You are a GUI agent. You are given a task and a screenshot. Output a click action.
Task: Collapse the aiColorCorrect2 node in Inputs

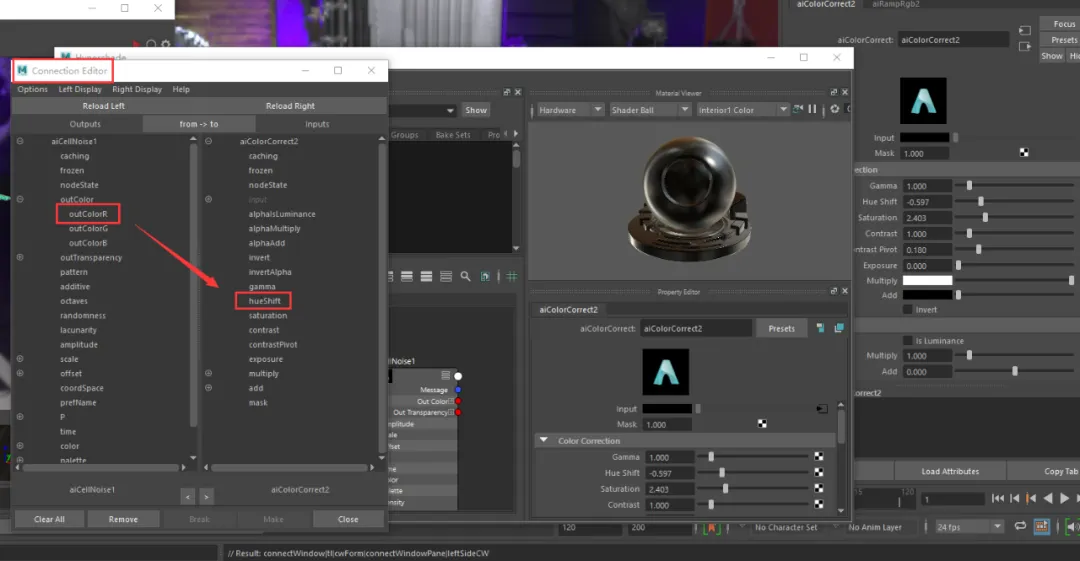pyautogui.click(x=208, y=141)
